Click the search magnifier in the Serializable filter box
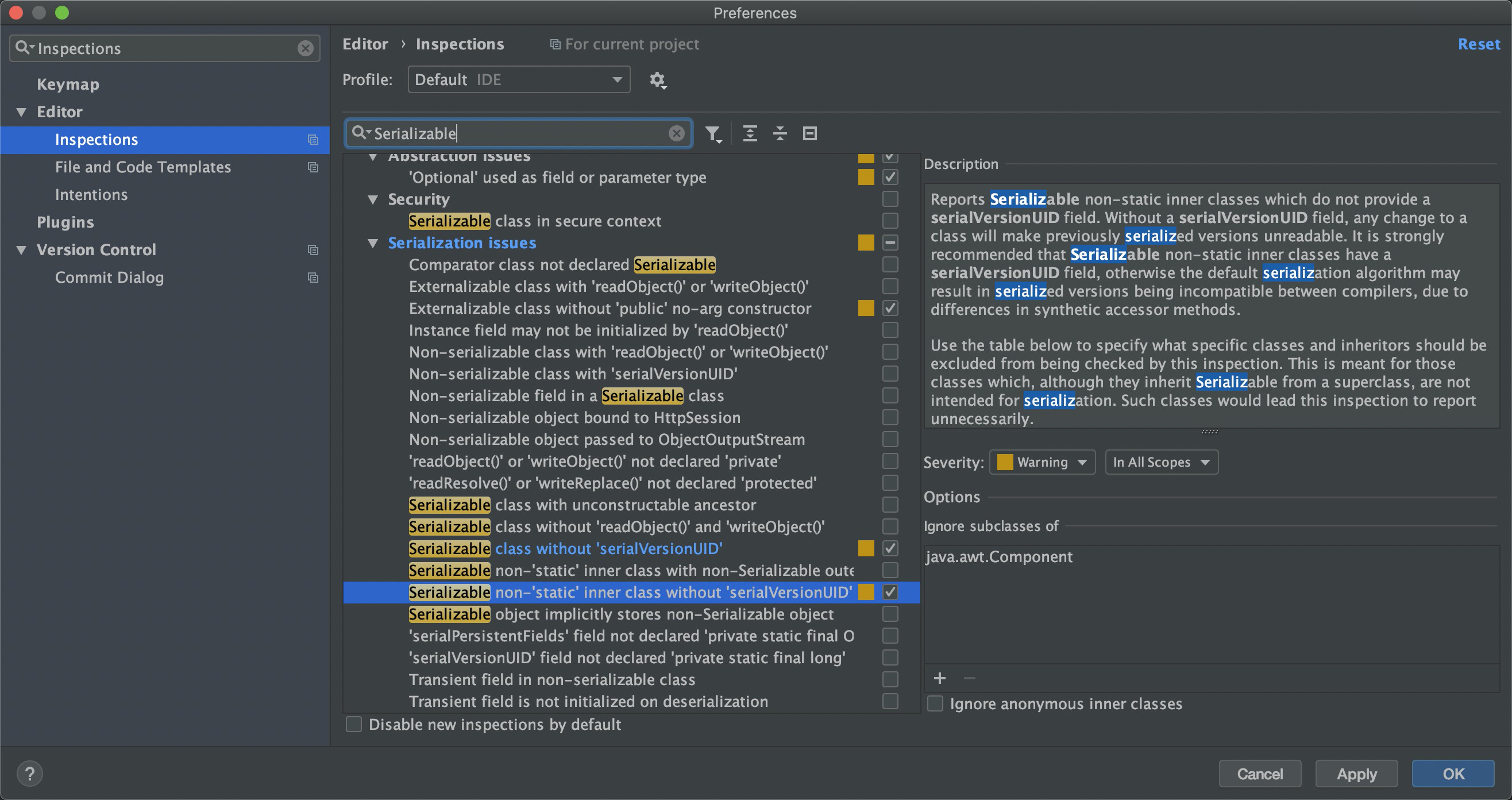This screenshot has height=800, width=1512. (360, 133)
